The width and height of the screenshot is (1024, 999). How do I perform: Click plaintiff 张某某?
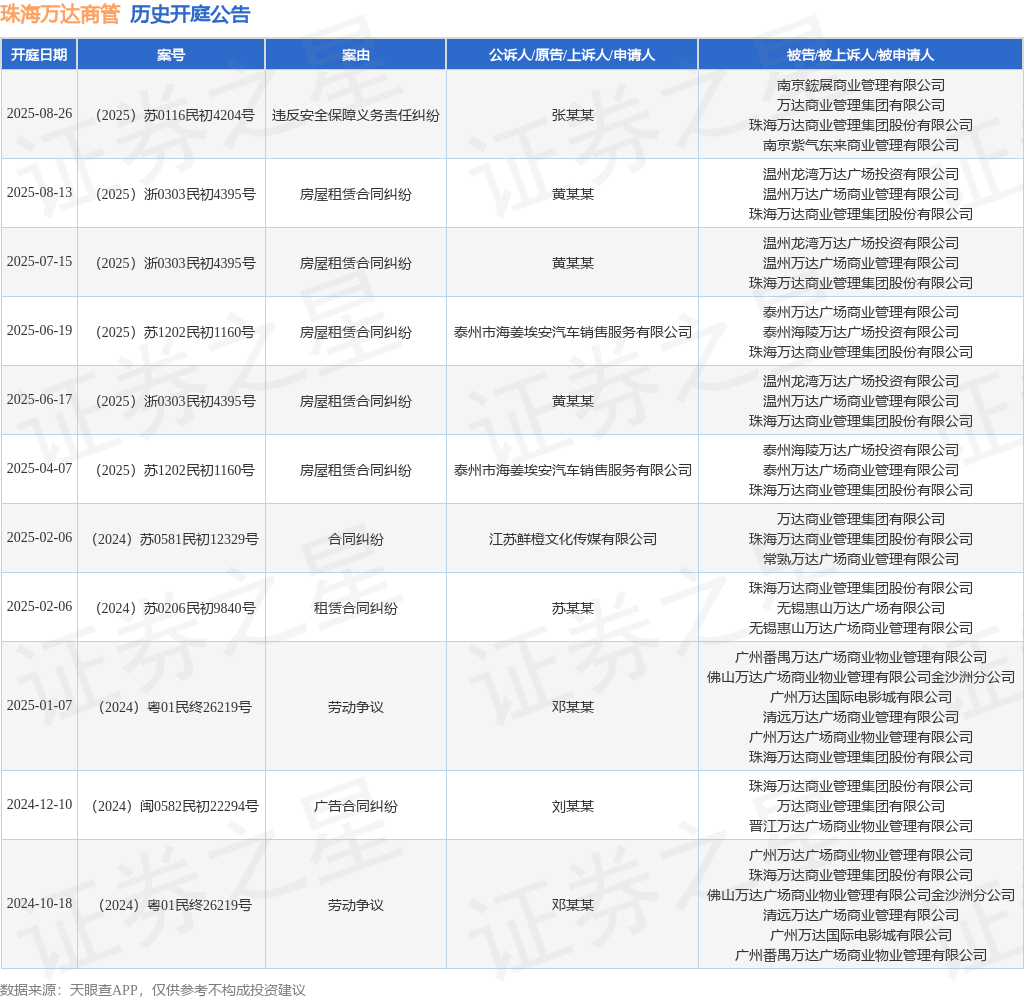click(573, 116)
